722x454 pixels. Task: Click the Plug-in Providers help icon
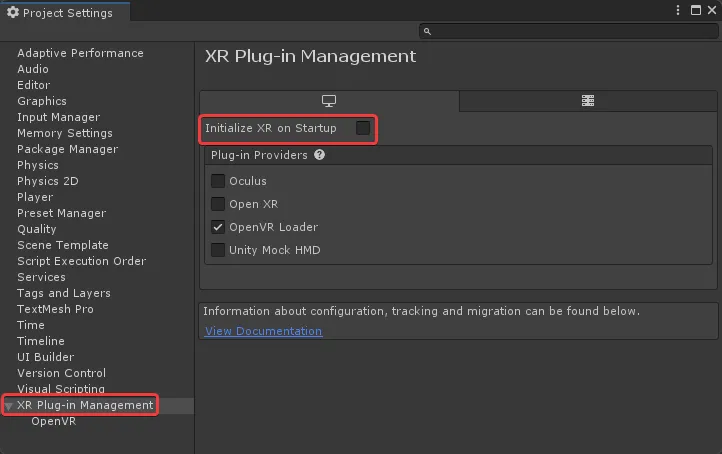tap(319, 155)
